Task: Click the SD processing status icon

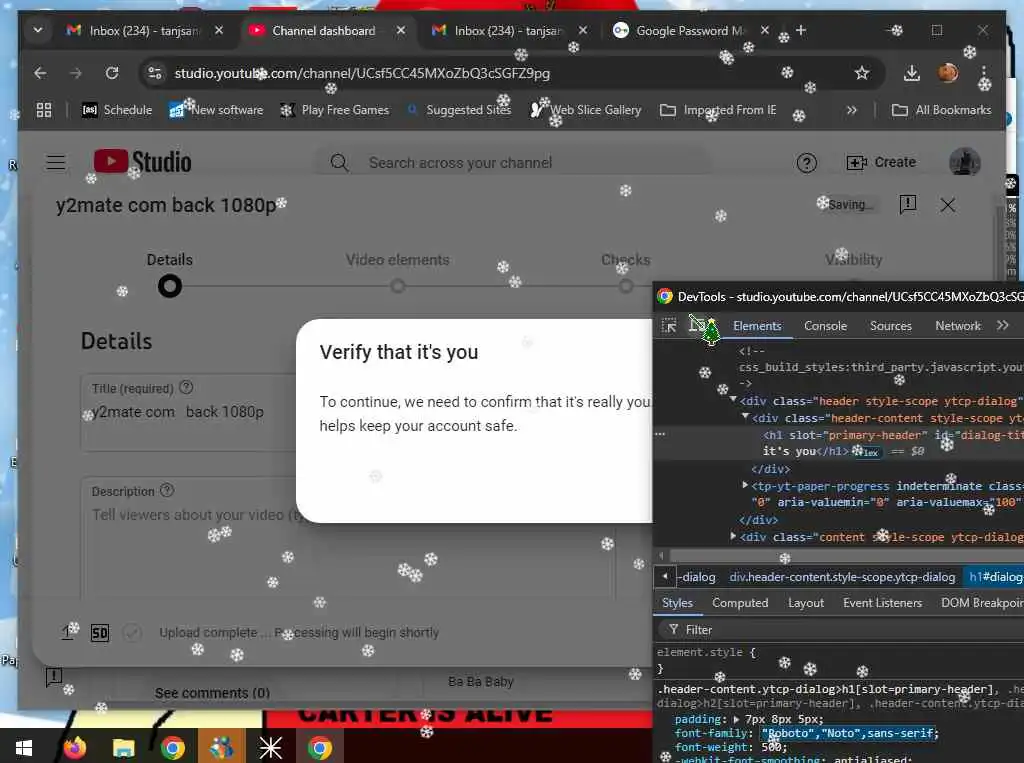Action: point(100,632)
